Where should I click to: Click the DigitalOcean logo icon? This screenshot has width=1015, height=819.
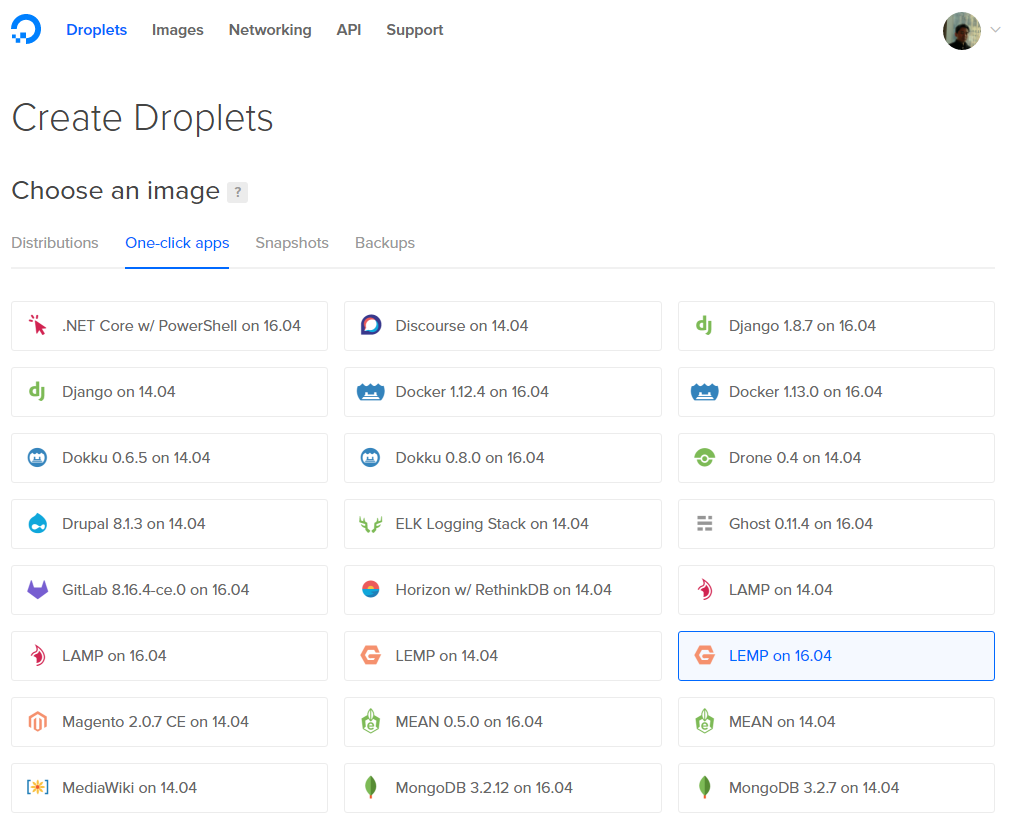pos(26,29)
